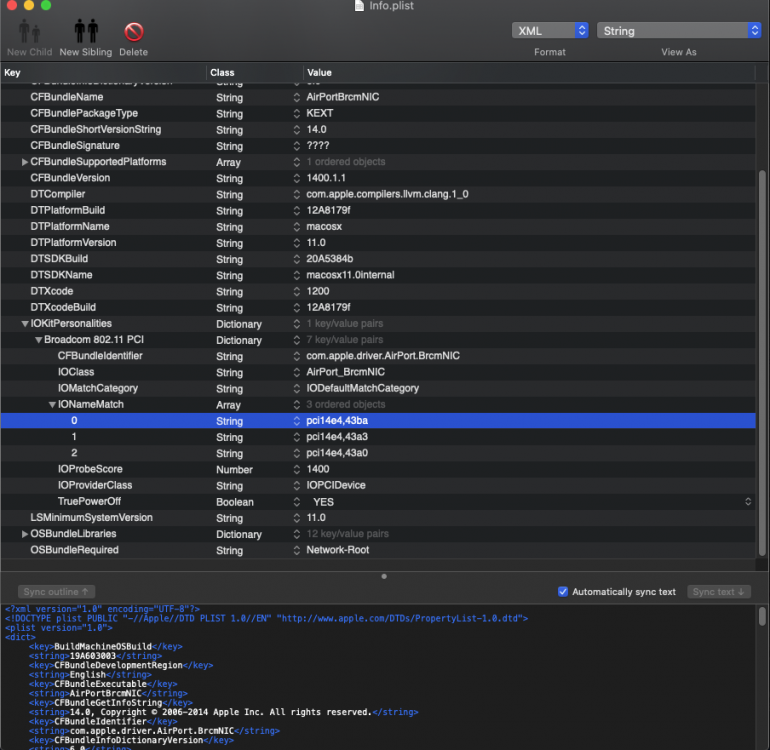The height and width of the screenshot is (750, 770).
Task: Collapse the Broadcom 802.11 PCI dictionary
Action: pyautogui.click(x=38, y=340)
